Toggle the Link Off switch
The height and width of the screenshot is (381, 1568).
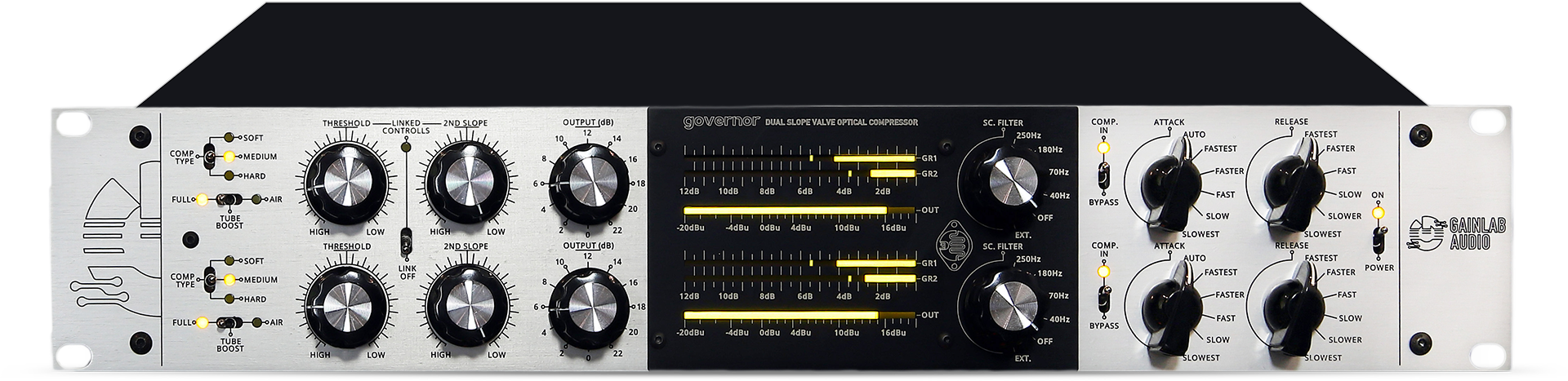coord(404,242)
